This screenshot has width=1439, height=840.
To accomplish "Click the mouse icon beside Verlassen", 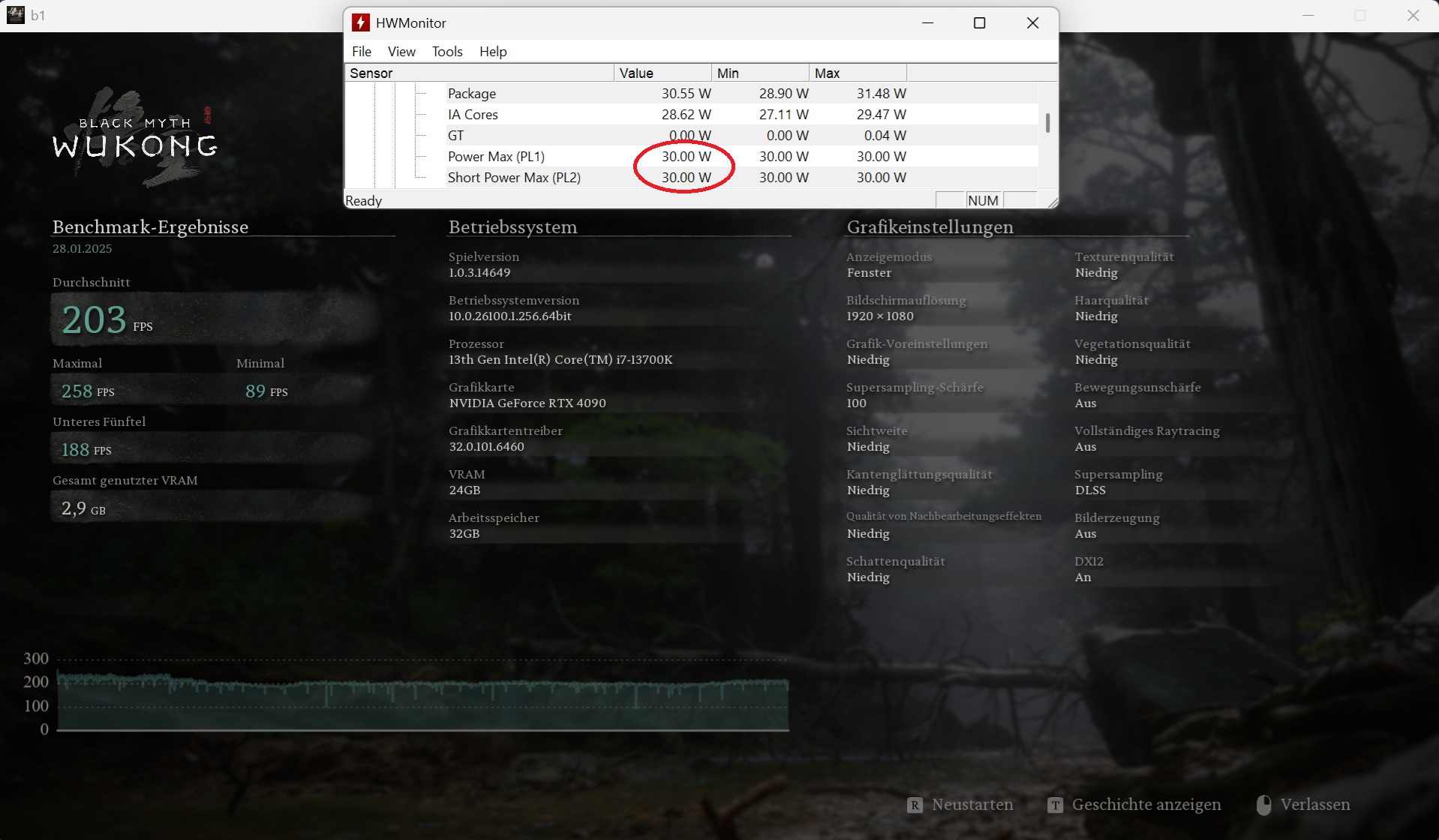I will pyautogui.click(x=1263, y=805).
